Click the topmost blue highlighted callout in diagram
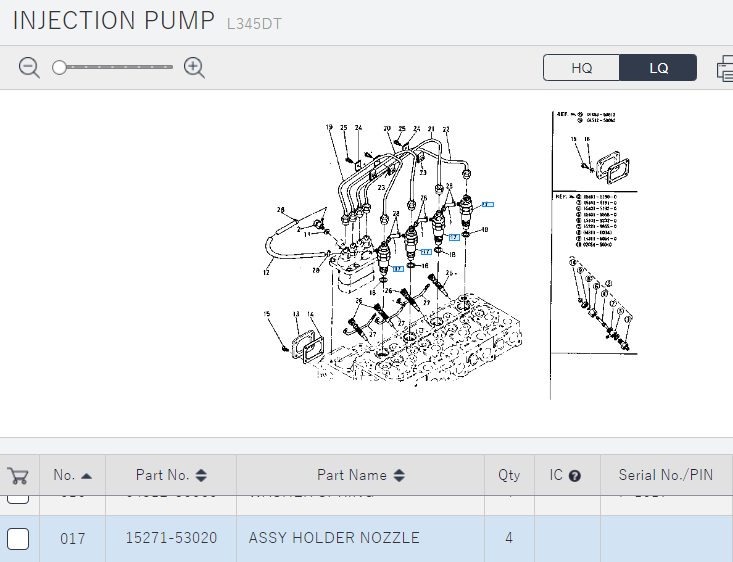The height and width of the screenshot is (562, 733). click(487, 204)
